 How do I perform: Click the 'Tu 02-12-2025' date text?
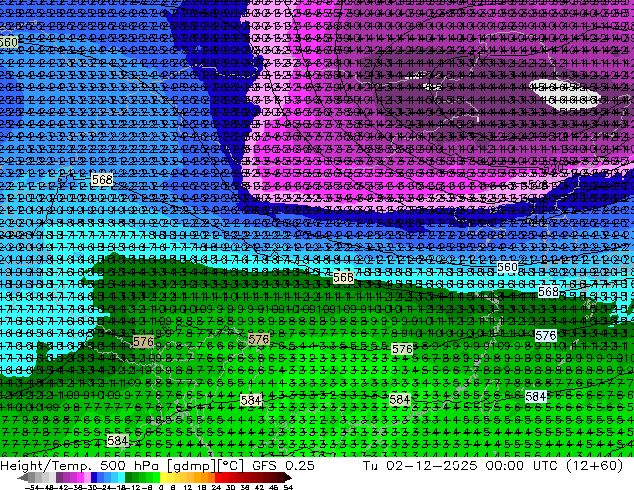[421, 465]
